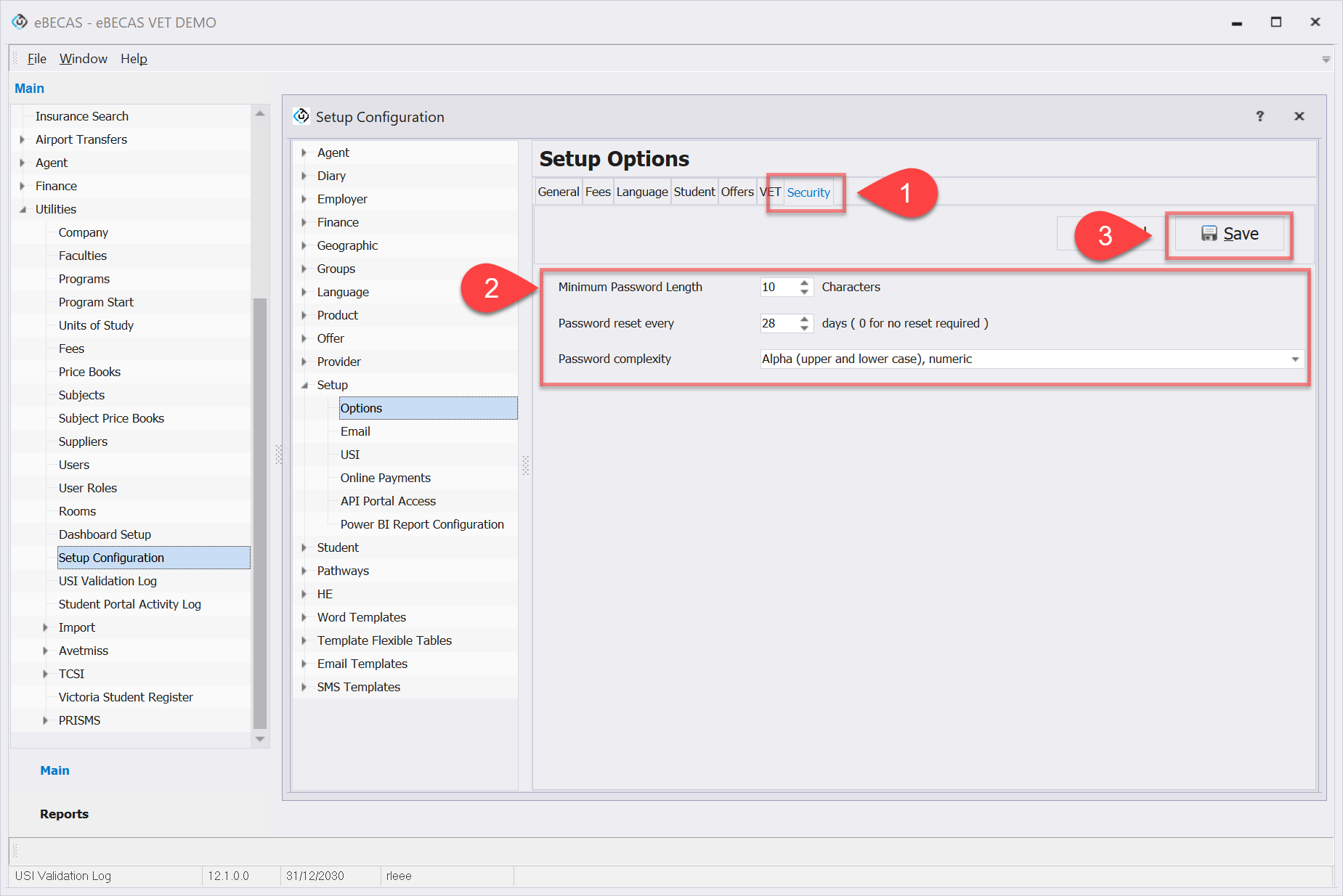Increase Minimum Password Length with up arrow
The height and width of the screenshot is (896, 1343).
pos(804,282)
